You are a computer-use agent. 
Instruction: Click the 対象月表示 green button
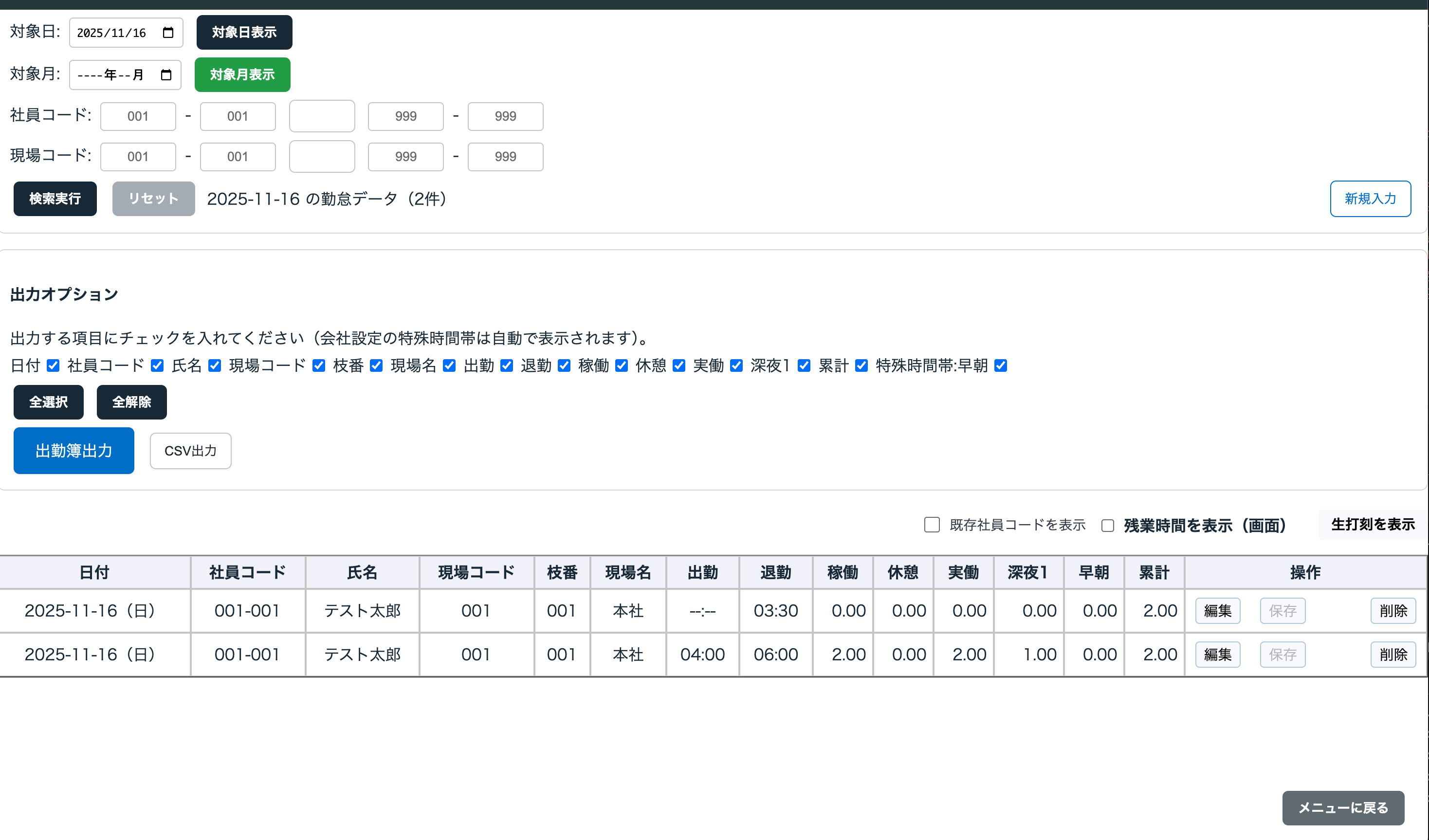(x=242, y=74)
